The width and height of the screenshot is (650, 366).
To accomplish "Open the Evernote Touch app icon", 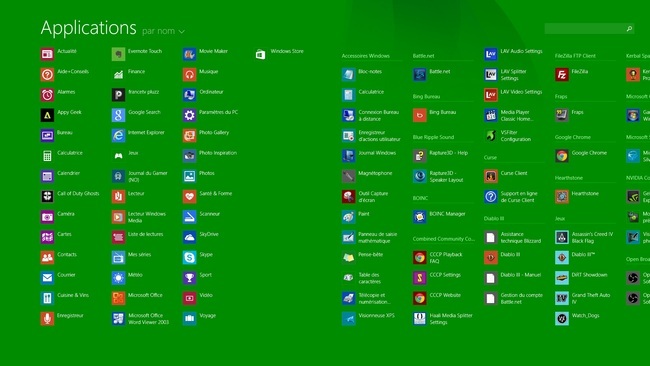I will [118, 54].
